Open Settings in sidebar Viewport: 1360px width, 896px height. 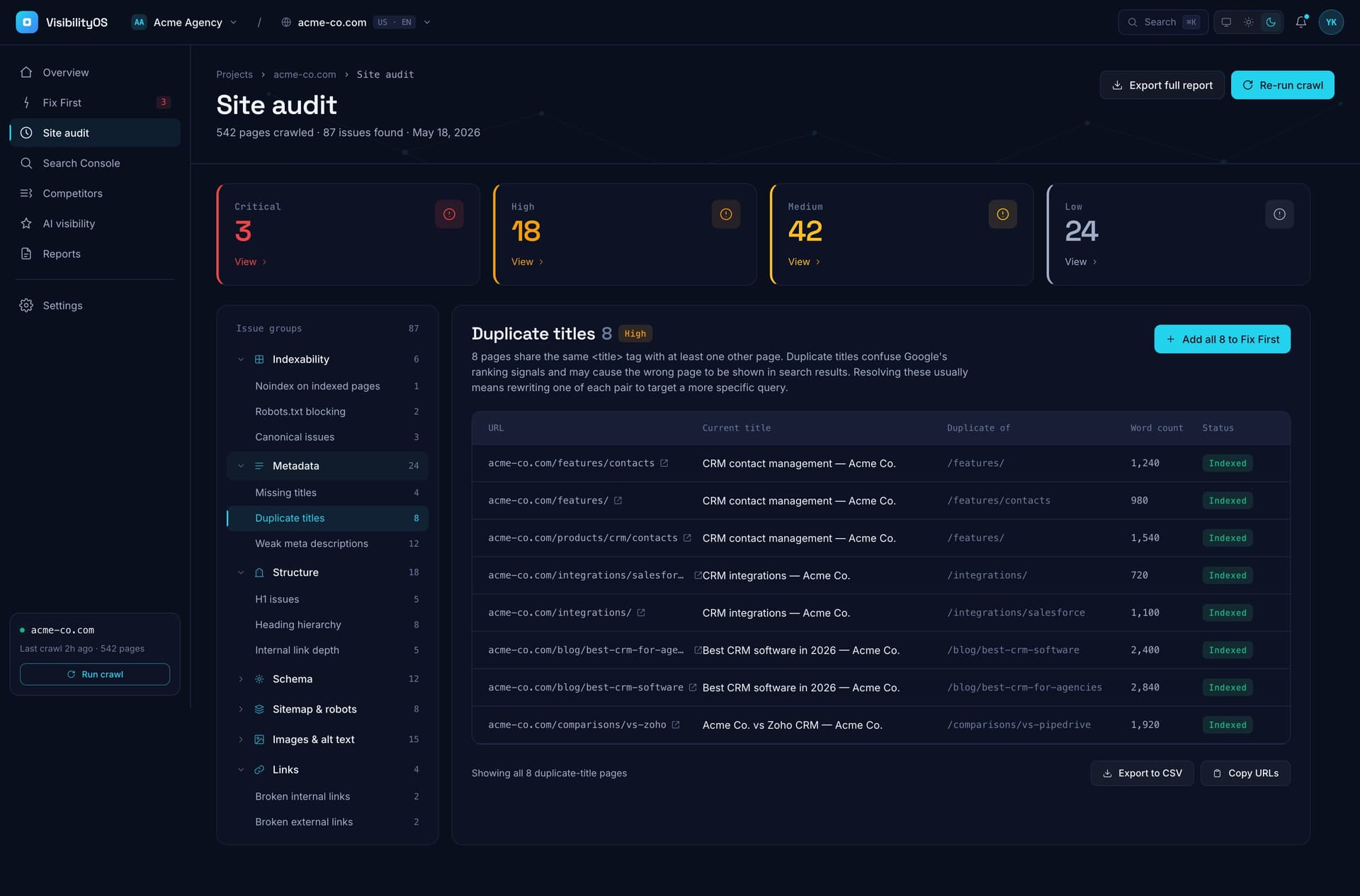[x=95, y=305]
